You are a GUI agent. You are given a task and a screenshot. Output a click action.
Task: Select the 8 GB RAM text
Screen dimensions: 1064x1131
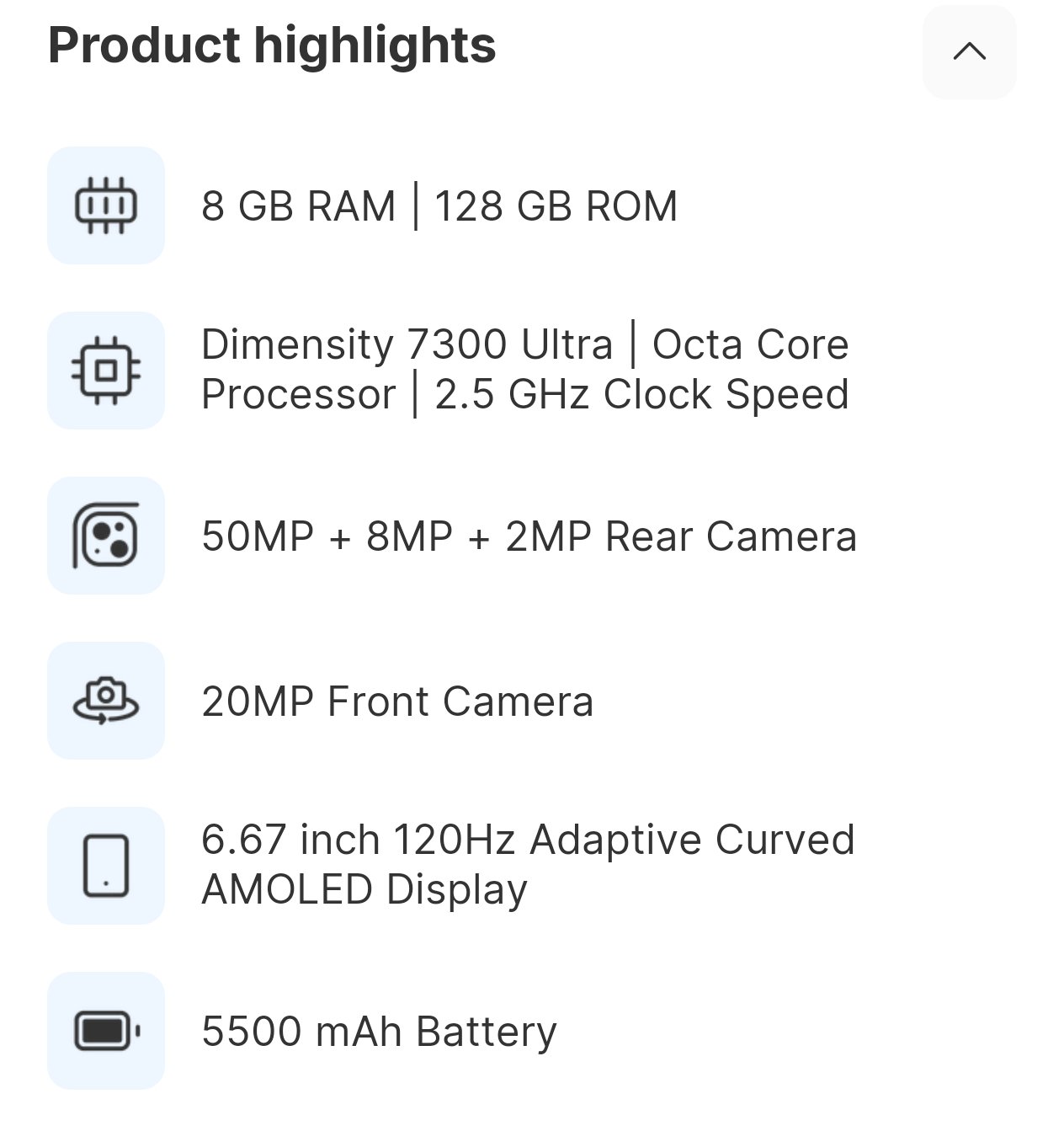(x=298, y=206)
